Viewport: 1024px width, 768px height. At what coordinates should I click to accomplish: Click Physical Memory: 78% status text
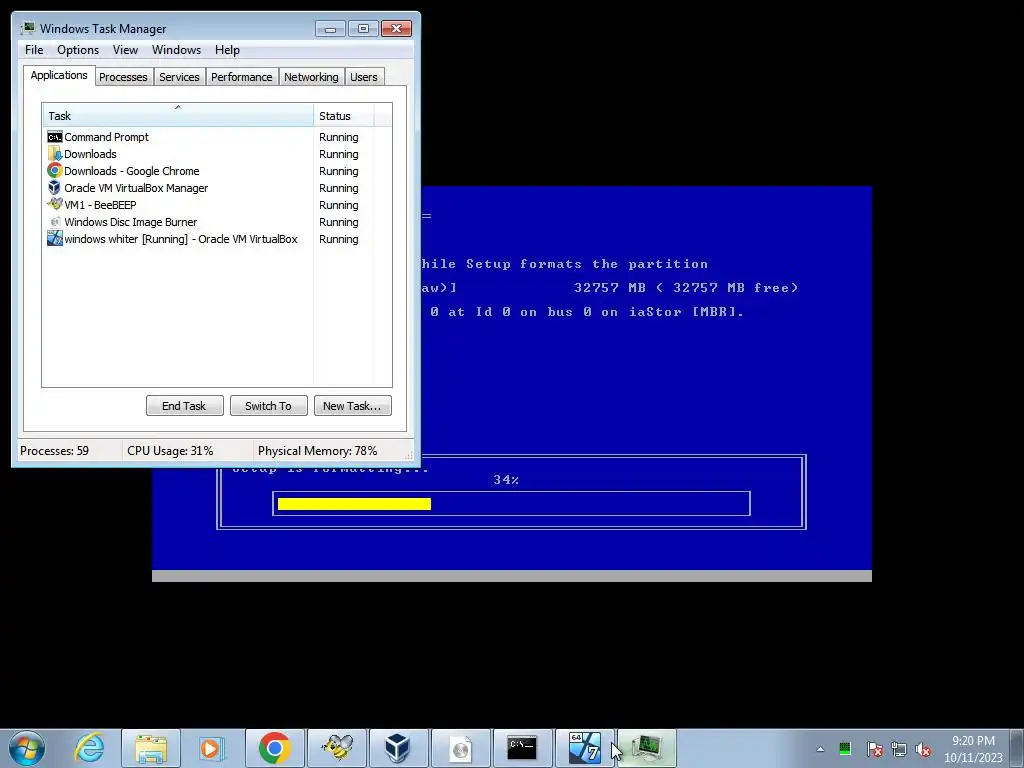[317, 451]
